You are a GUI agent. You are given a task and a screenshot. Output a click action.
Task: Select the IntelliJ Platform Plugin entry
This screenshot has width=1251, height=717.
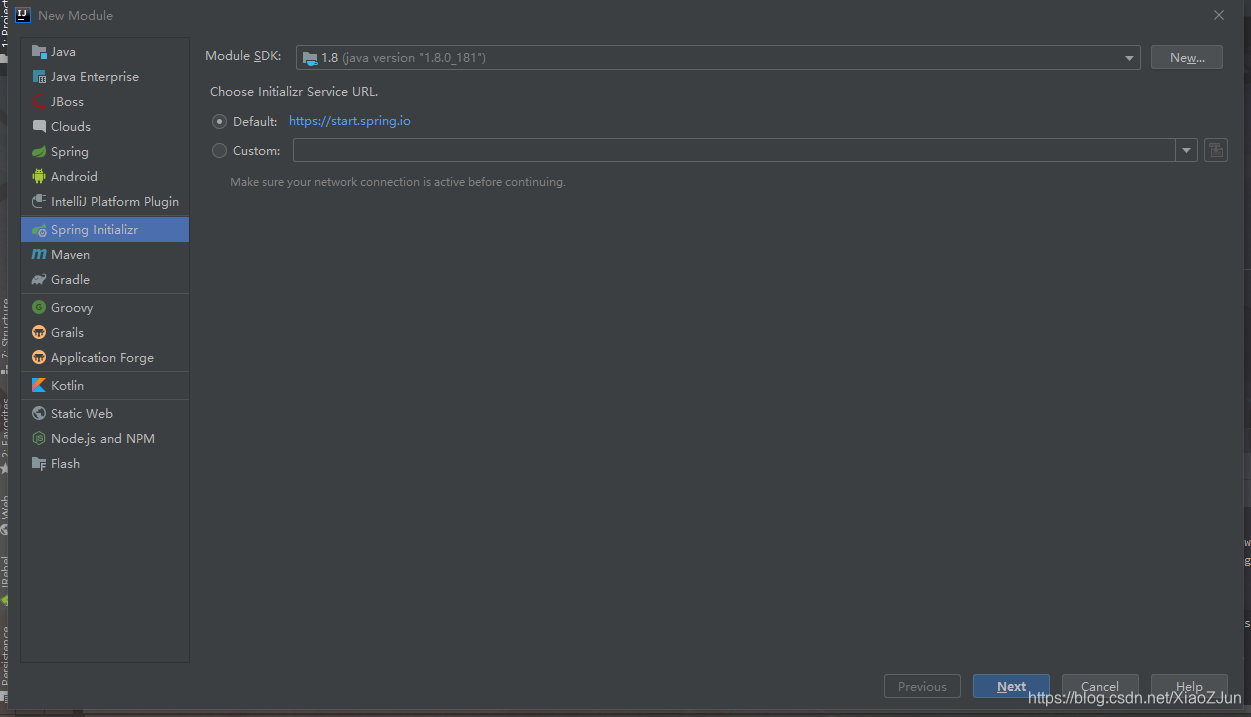click(x=105, y=201)
